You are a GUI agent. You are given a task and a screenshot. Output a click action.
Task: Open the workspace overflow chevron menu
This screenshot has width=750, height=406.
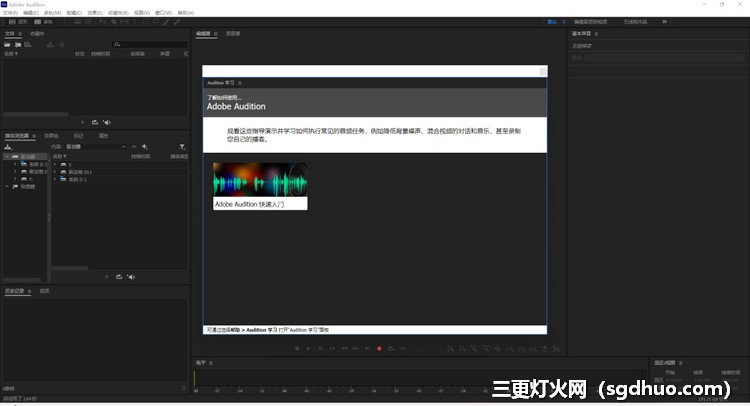(664, 22)
